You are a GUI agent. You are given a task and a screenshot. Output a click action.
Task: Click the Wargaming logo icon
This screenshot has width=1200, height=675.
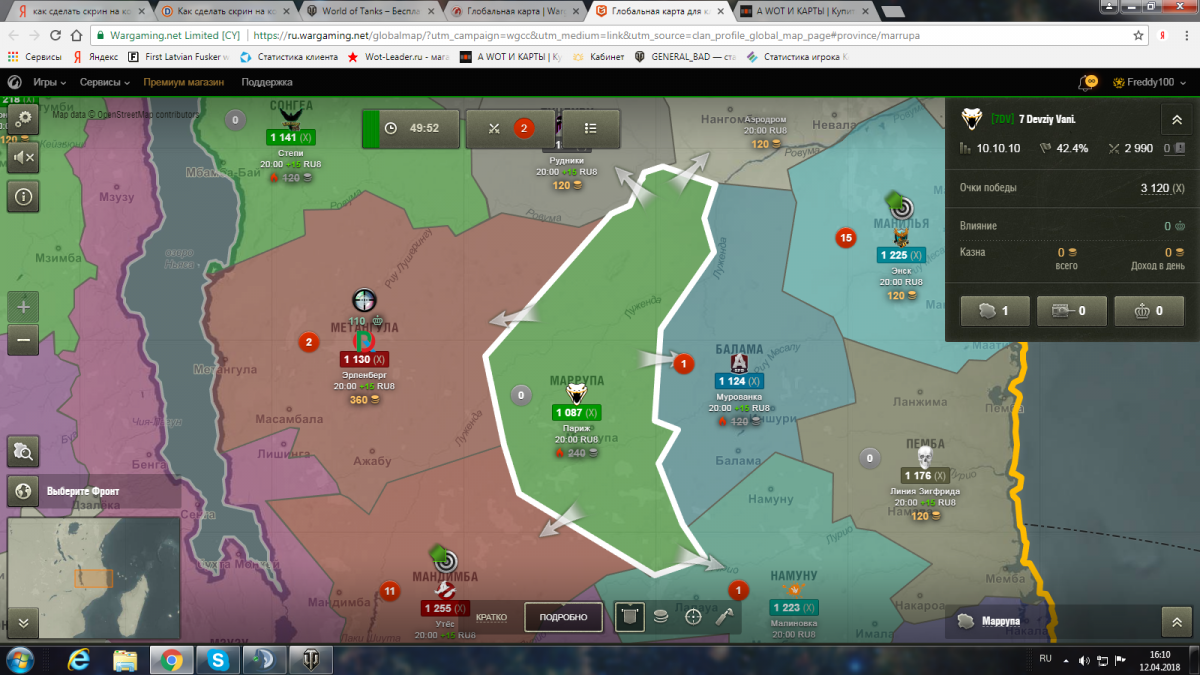(14, 82)
